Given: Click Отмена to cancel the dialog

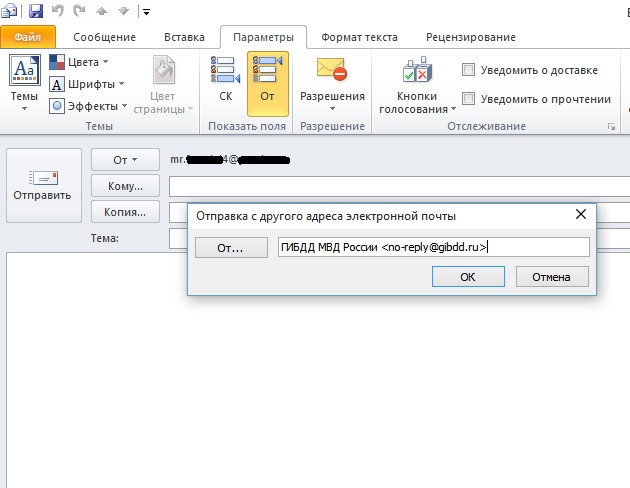Looking at the screenshot, I should (x=551, y=277).
